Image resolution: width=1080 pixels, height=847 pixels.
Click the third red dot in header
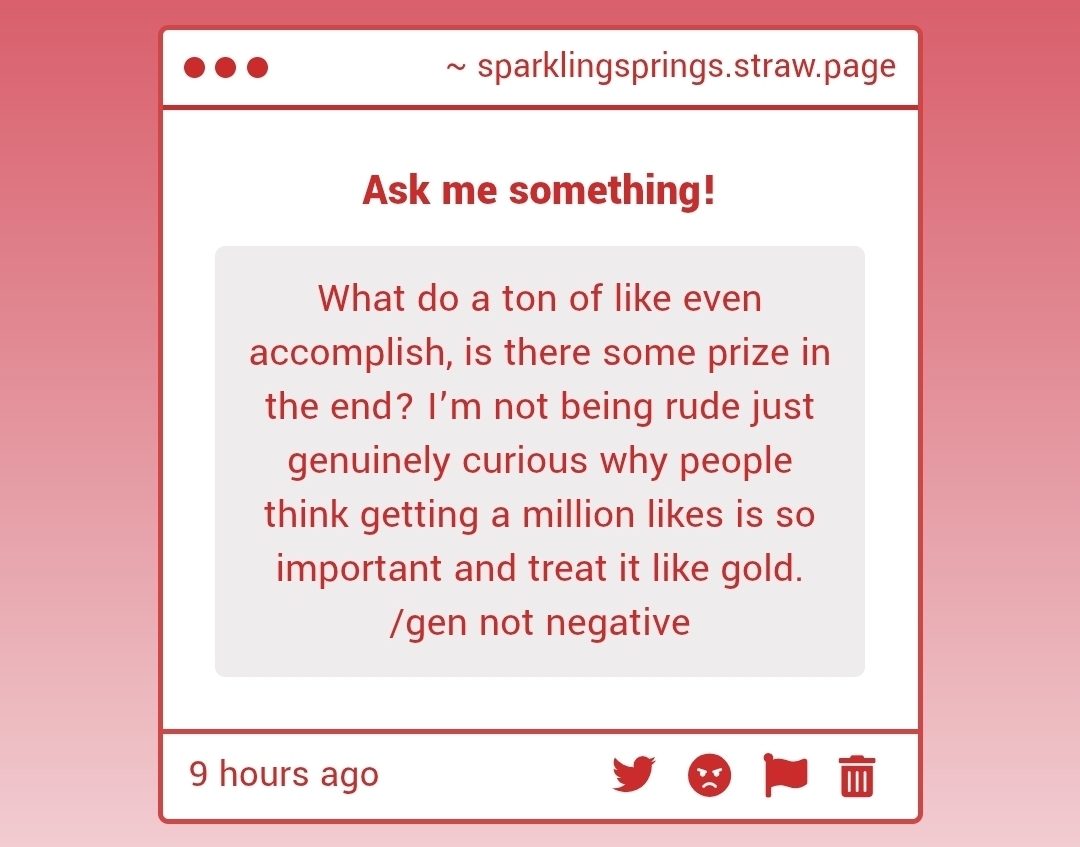point(258,68)
